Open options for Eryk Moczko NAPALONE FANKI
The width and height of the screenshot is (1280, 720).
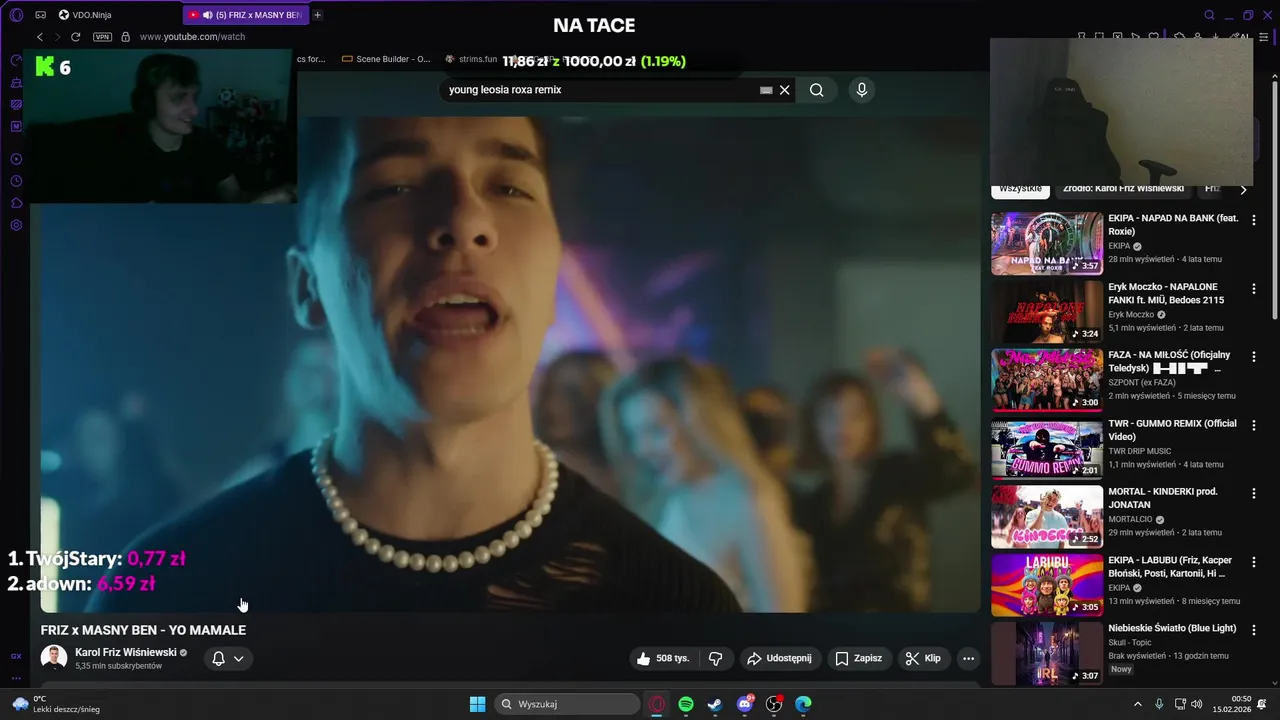pyautogui.click(x=1253, y=288)
